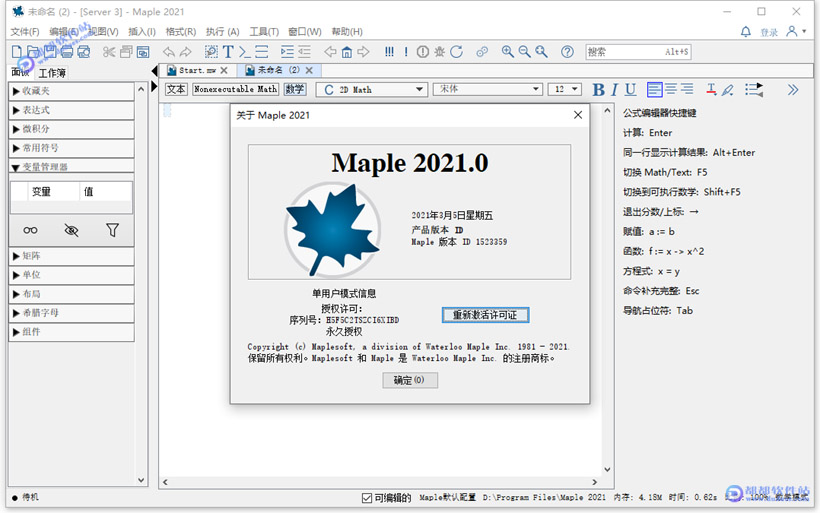Click the 登录 sign-in link
The height and width of the screenshot is (513, 820).
[x=769, y=32]
